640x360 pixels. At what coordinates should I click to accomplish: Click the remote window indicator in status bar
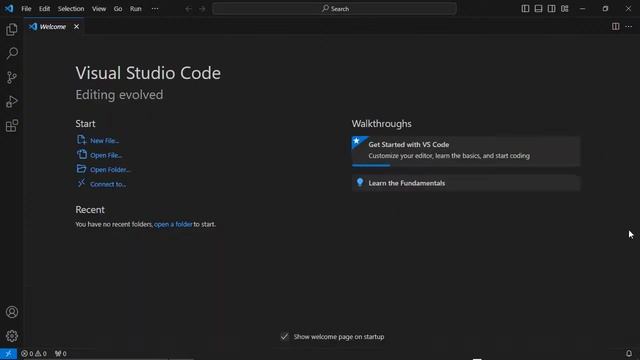pyautogui.click(x=8, y=353)
